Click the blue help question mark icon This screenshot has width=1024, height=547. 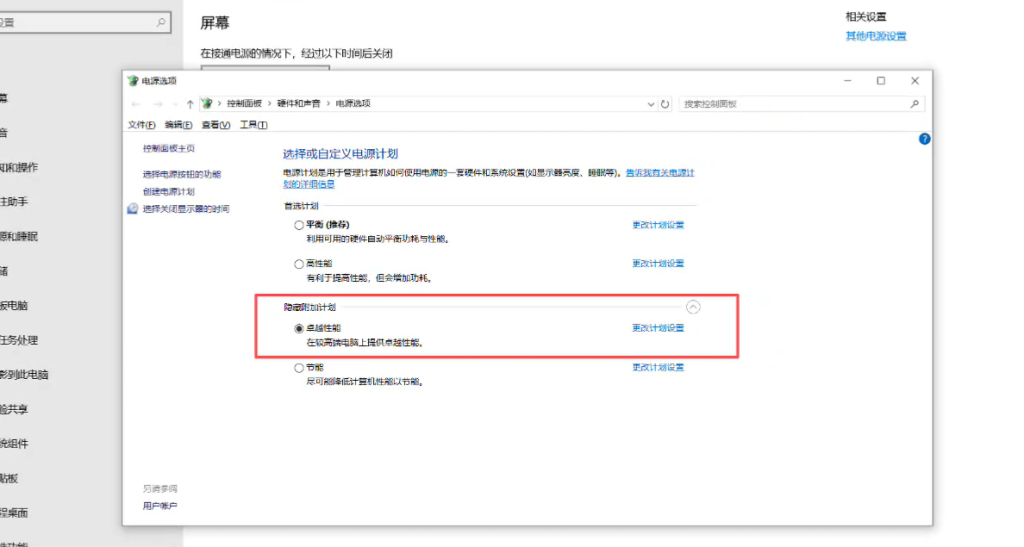point(924,139)
